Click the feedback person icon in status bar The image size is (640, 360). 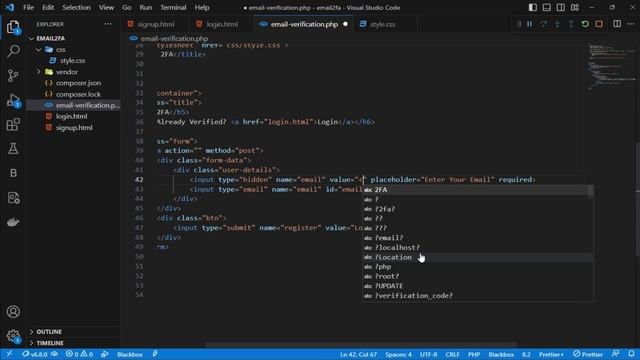click(x=616, y=354)
